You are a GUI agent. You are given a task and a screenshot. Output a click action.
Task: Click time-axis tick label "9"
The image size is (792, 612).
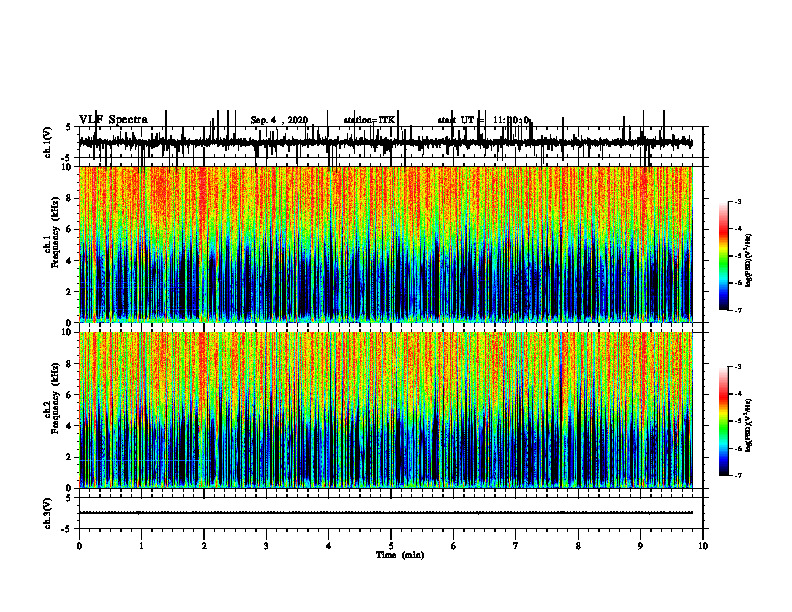640,546
